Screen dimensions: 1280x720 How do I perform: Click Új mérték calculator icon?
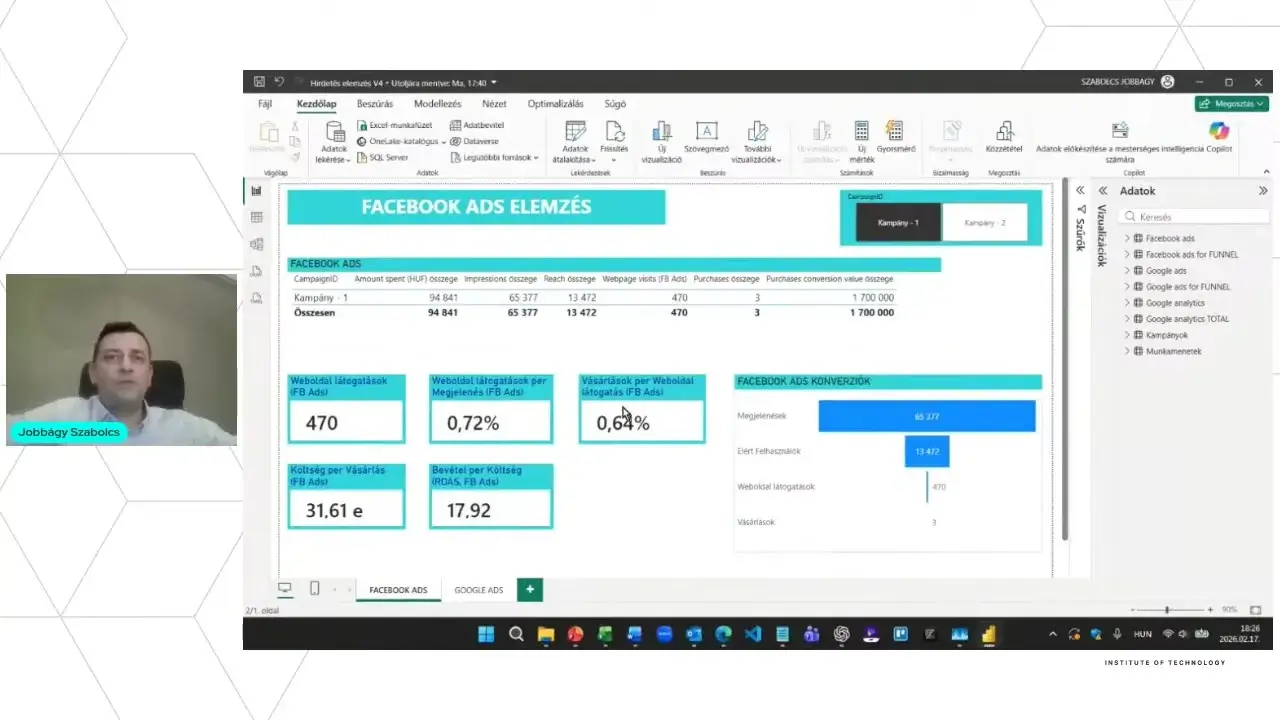pos(861,130)
